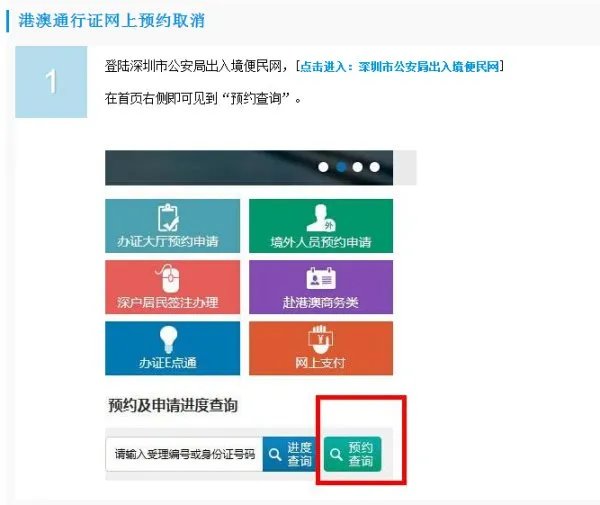Click the 进度查询 search button
This screenshot has height=505, width=600.
(290, 454)
